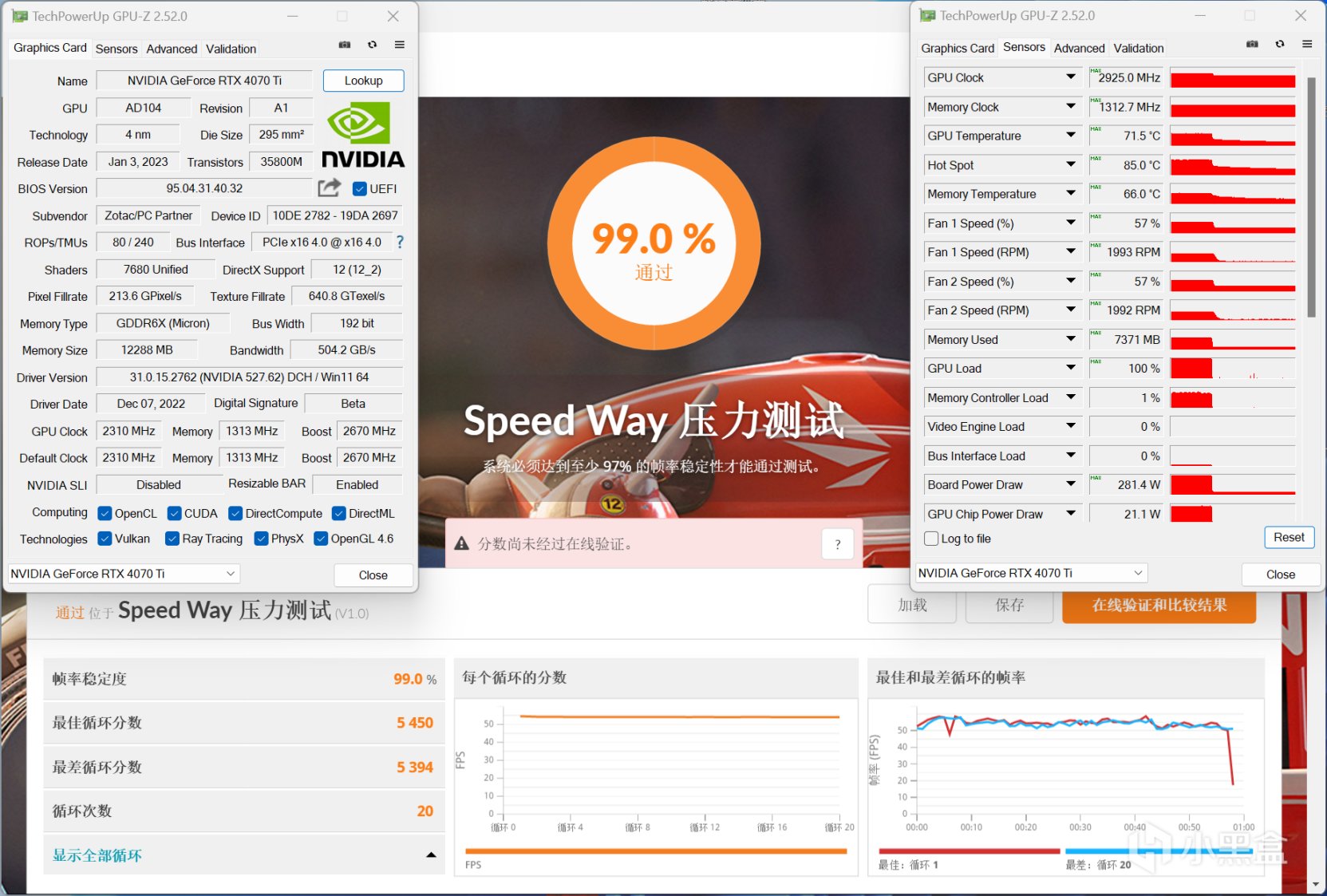This screenshot has height=896, width=1327.
Task: Switch to Advanced tab in left GPU-Z window
Action: 172,49
